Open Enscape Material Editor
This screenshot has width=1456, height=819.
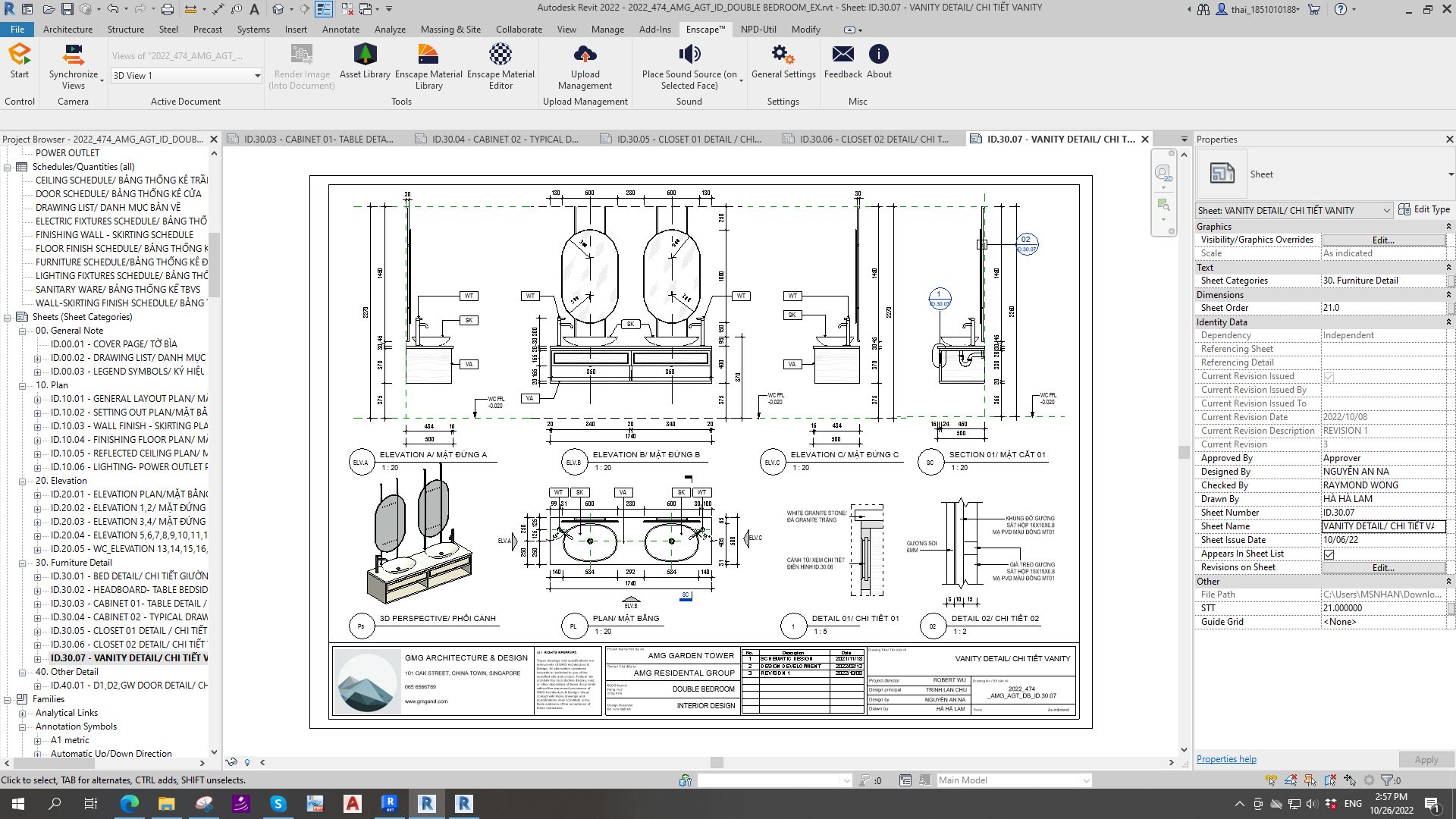tap(500, 55)
